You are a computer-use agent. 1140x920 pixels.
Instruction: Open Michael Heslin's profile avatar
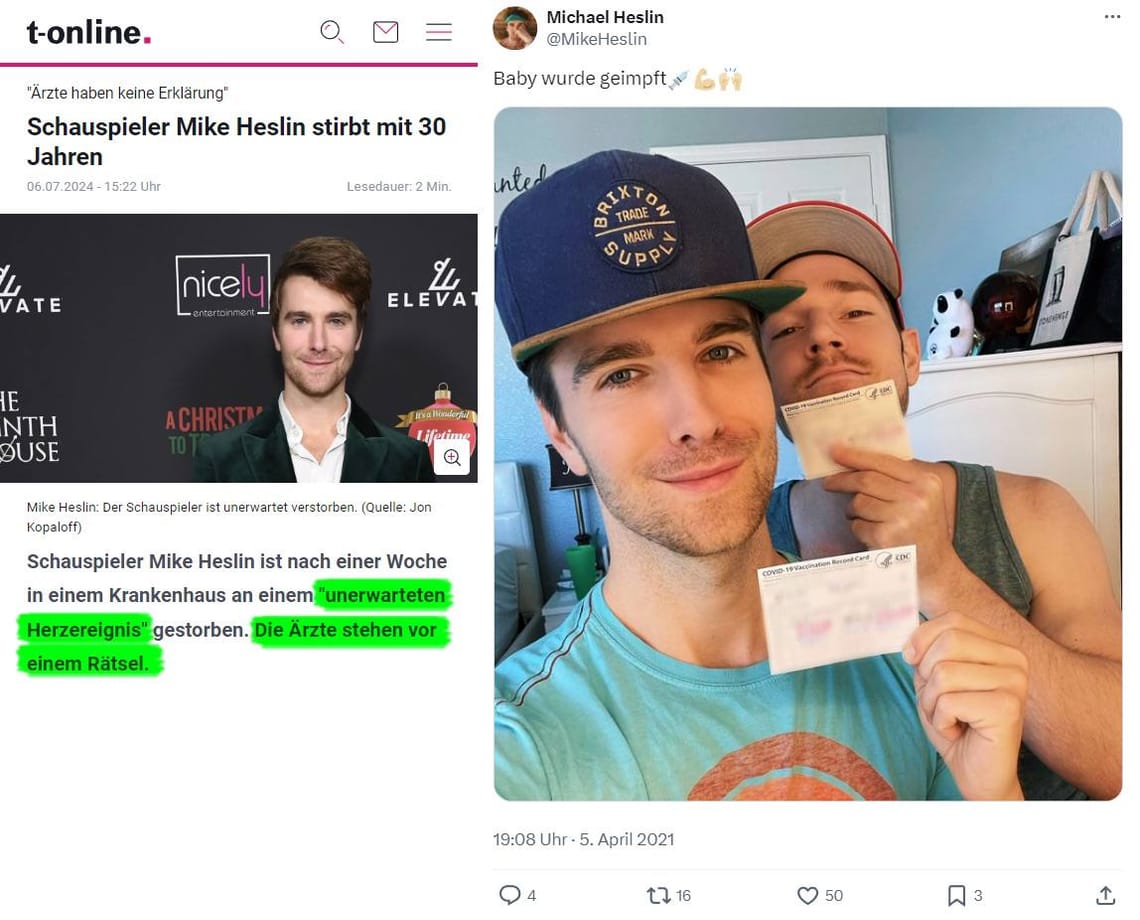pos(515,28)
